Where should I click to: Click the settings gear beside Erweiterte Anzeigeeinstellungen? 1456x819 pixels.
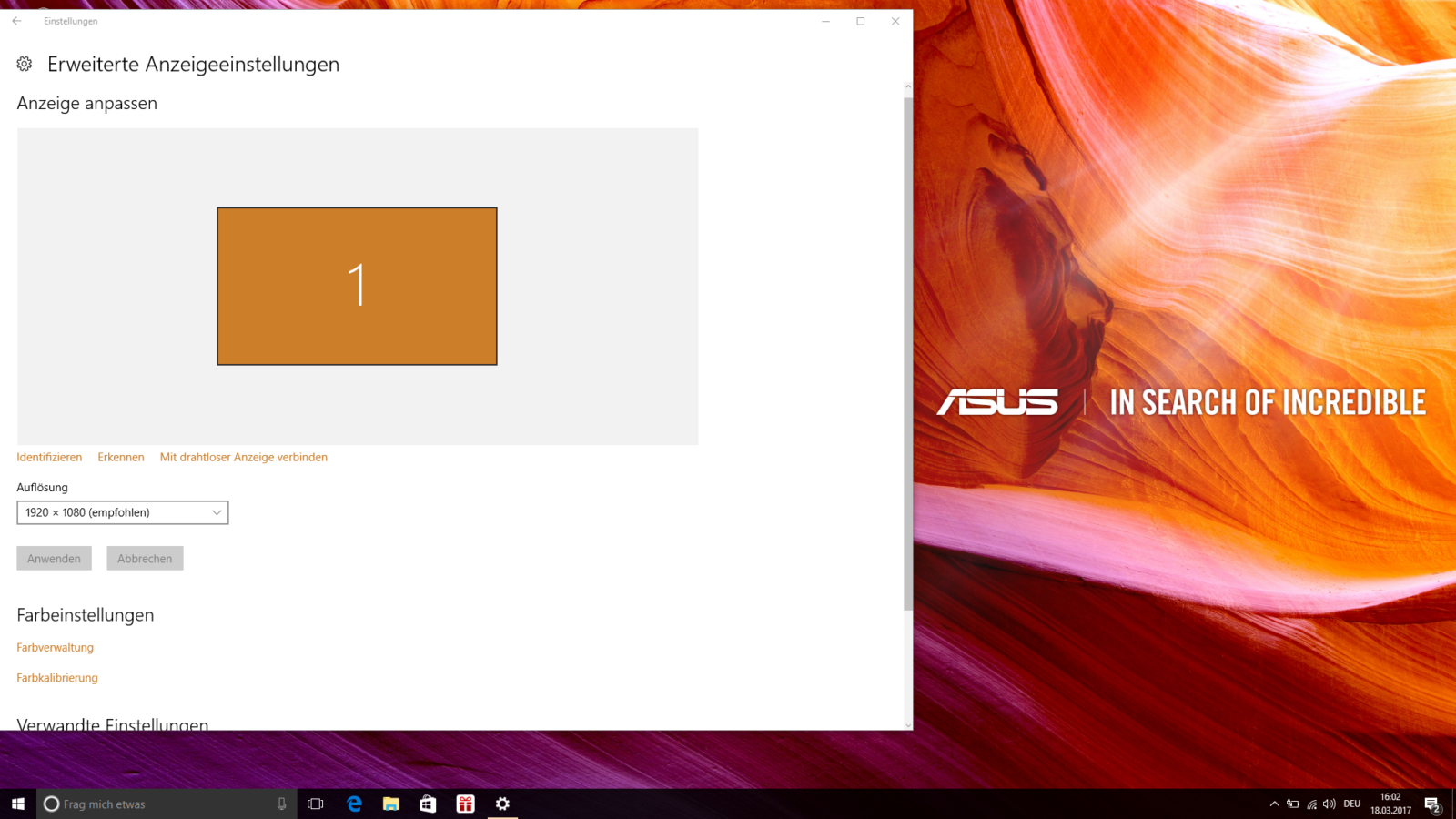click(25, 64)
